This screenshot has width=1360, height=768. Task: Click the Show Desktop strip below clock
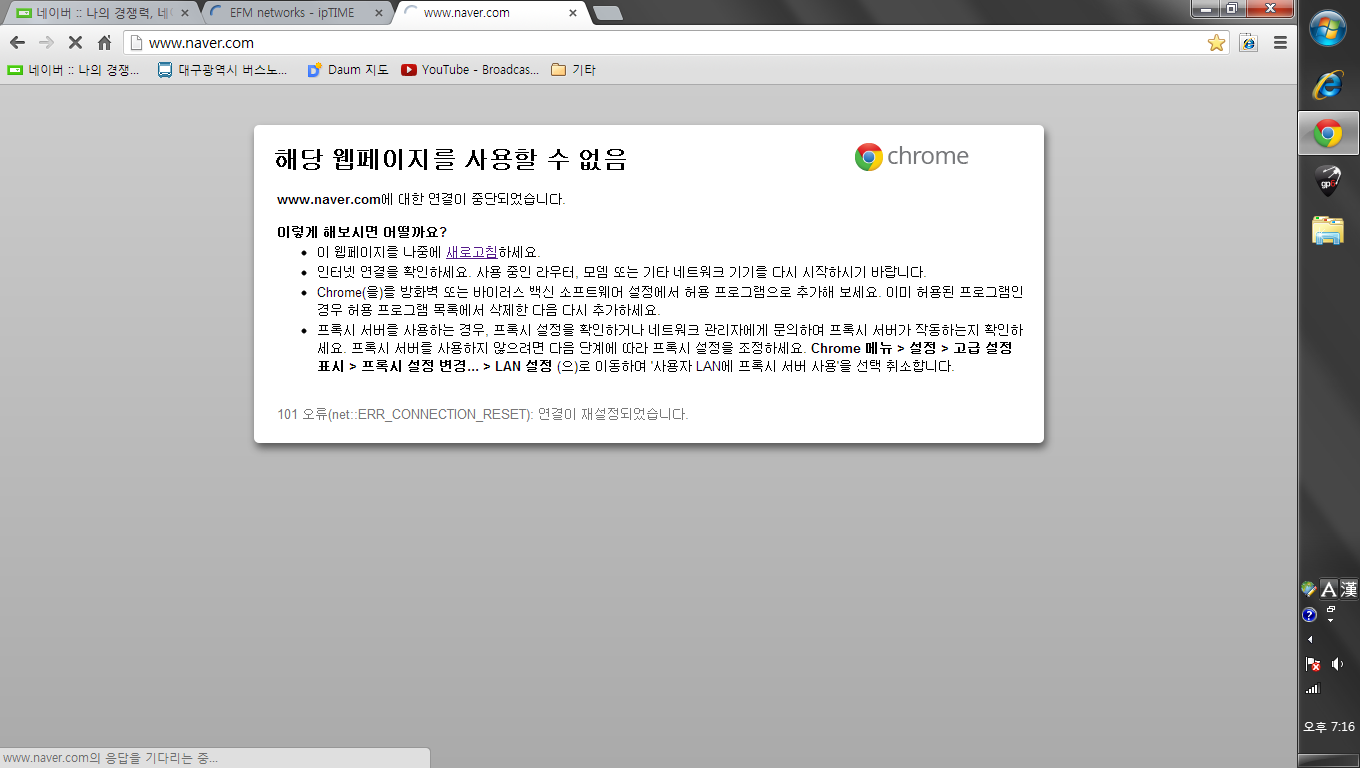tap(1328, 761)
